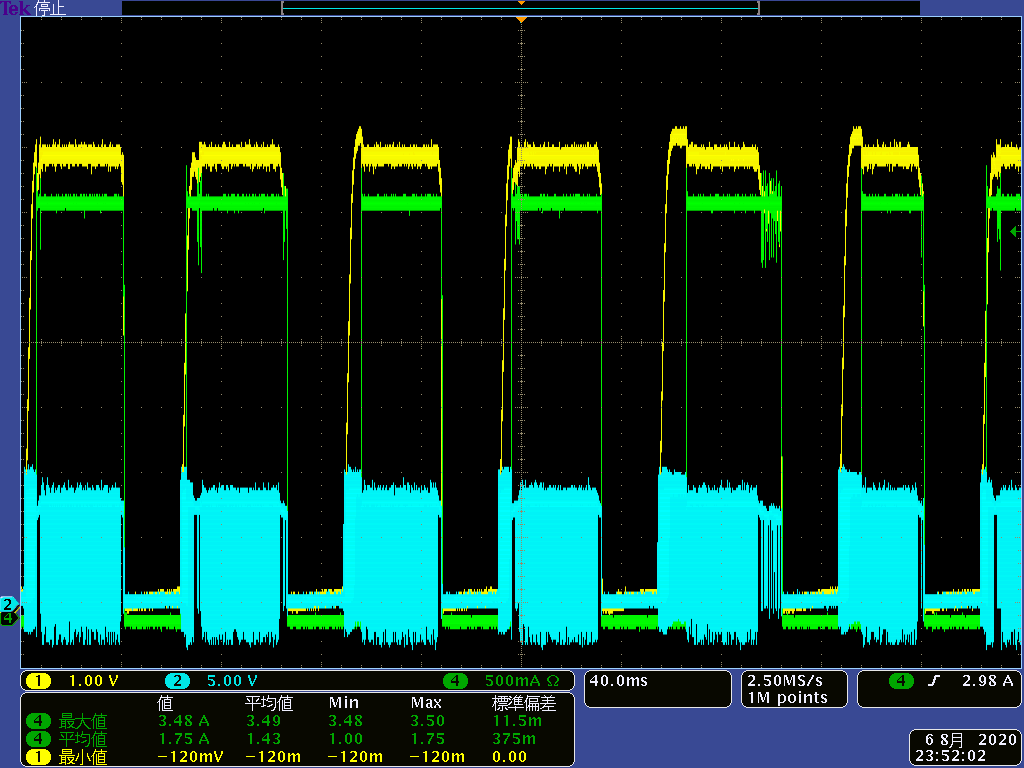This screenshot has width=1024, height=768.
Task: Click the 40.0ms horizontal timebase readout
Action: click(x=618, y=680)
